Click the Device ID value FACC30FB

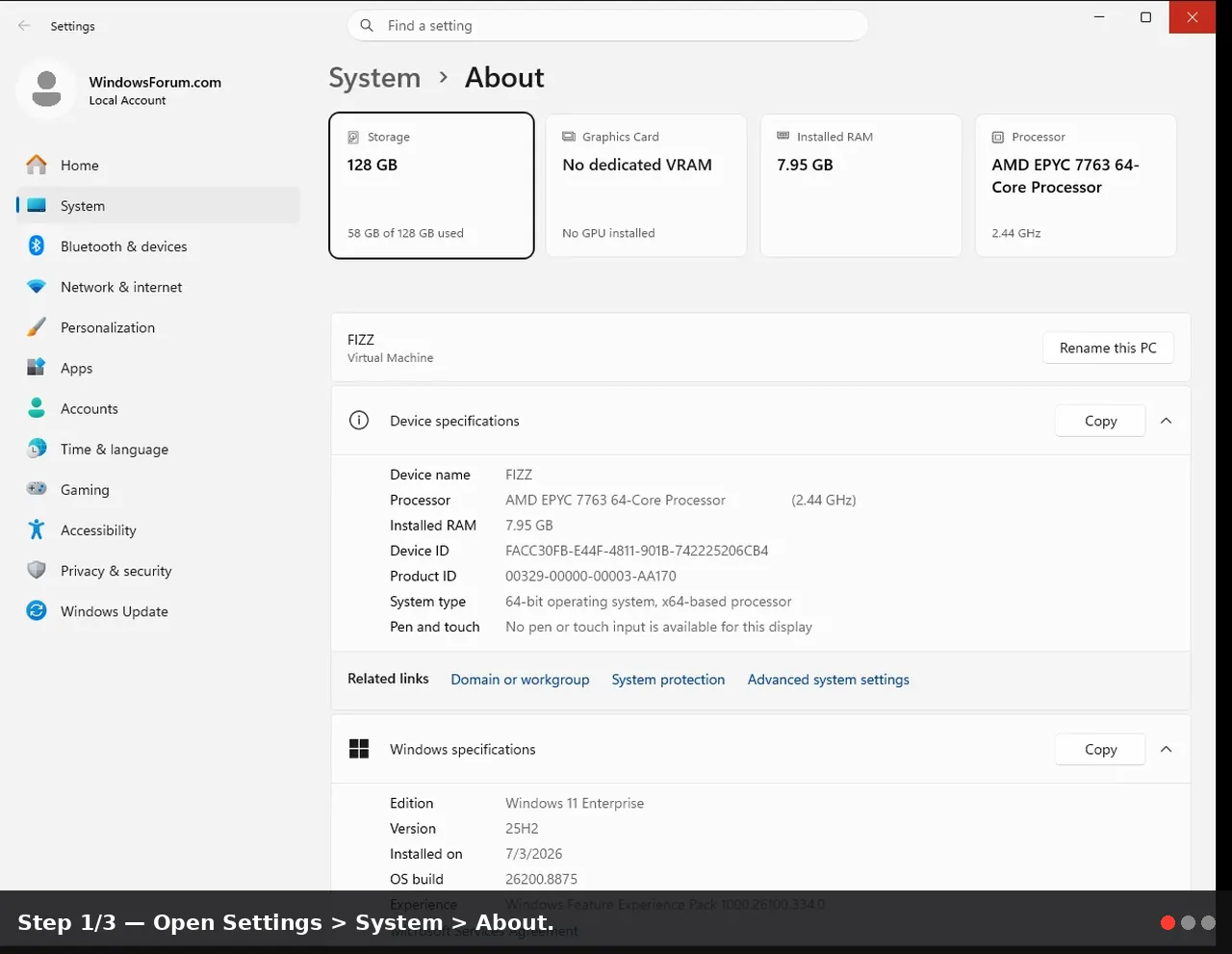[x=637, y=551]
